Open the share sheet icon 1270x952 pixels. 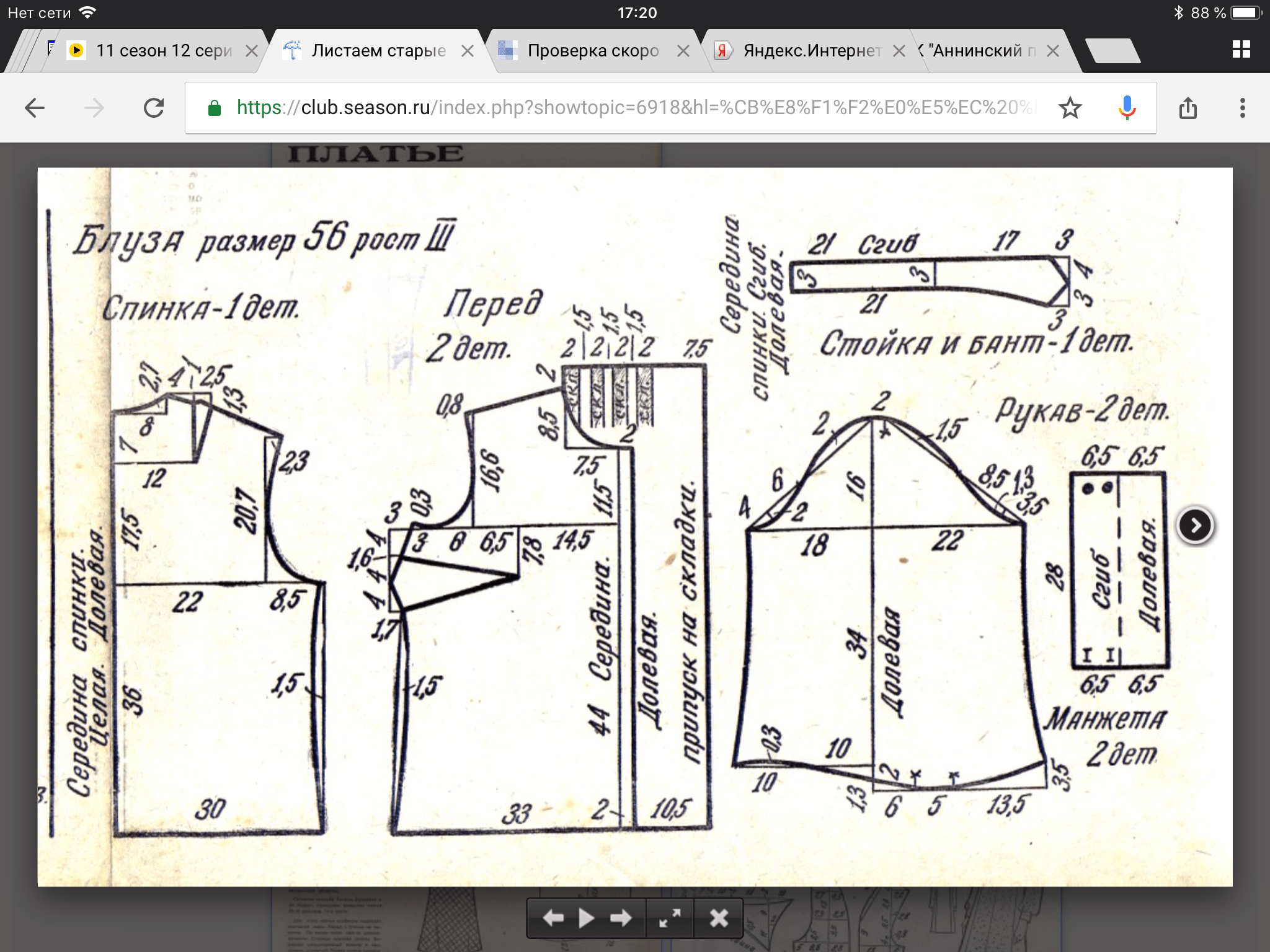pyautogui.click(x=1188, y=108)
